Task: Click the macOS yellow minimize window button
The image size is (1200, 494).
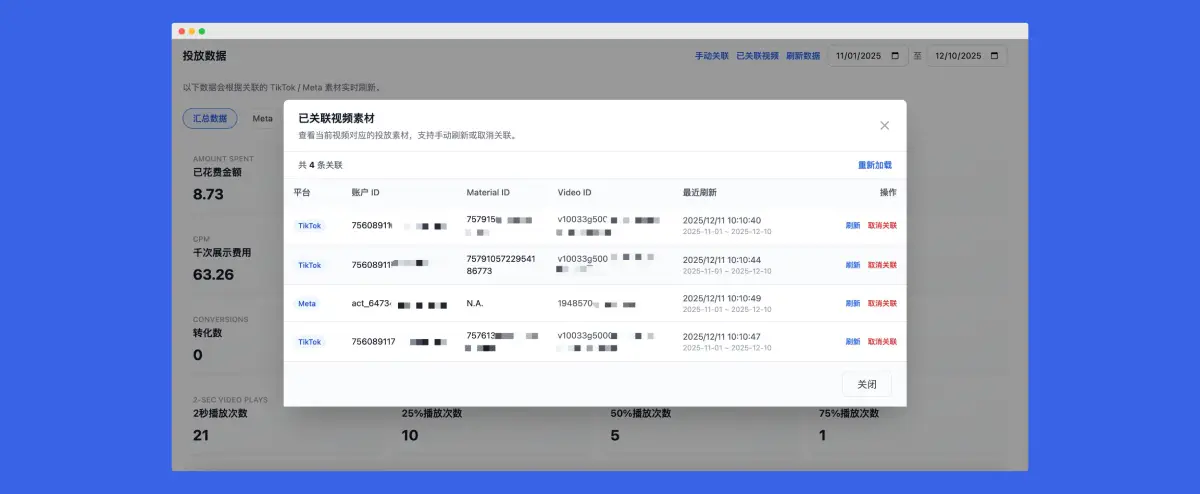Action: tap(192, 31)
